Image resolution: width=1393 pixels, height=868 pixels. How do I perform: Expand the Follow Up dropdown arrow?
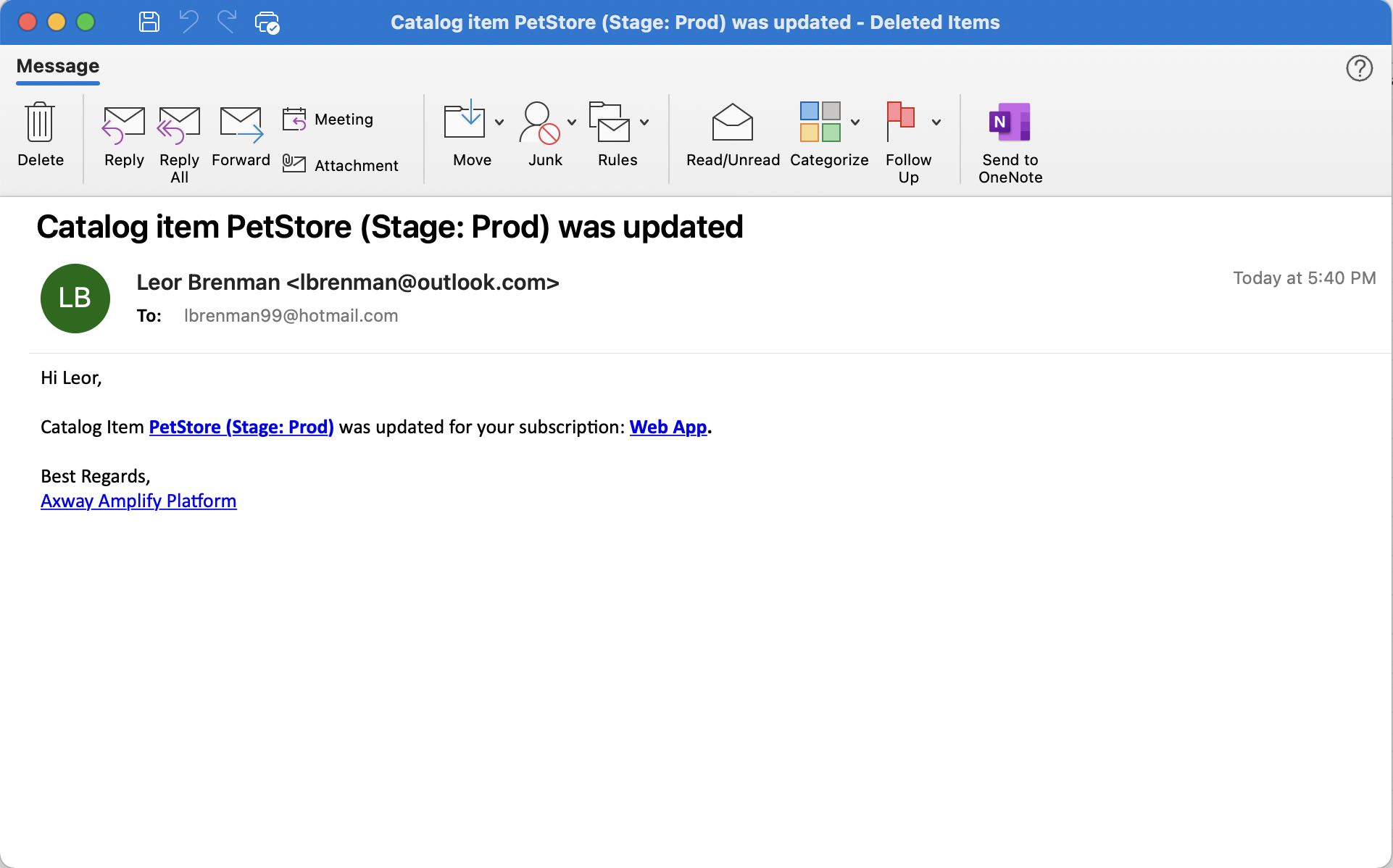tap(936, 122)
